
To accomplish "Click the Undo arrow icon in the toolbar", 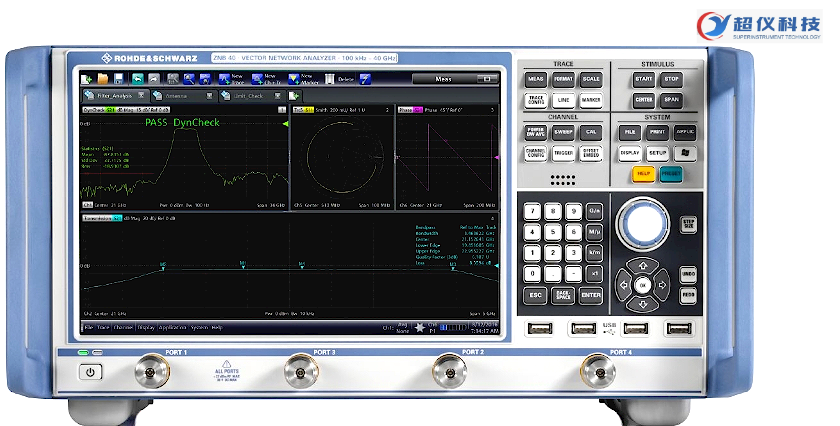I will pos(136,78).
